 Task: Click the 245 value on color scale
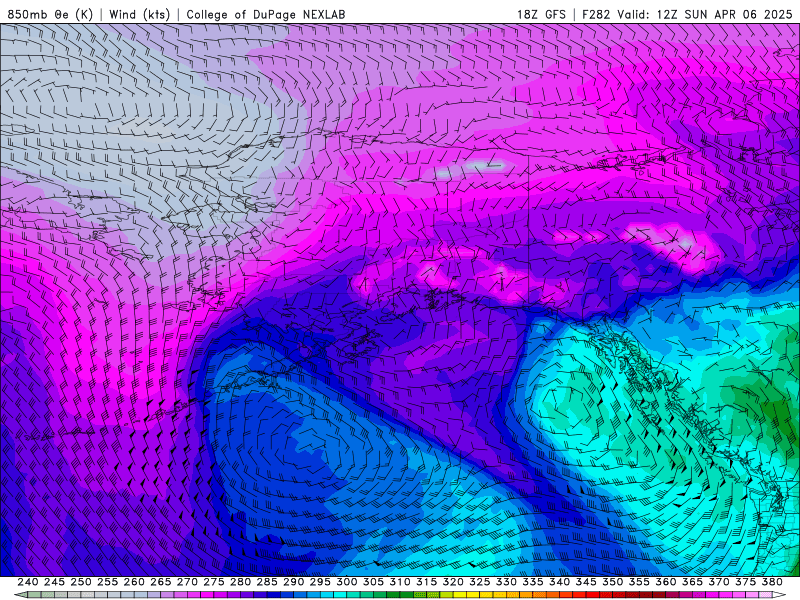click(54, 582)
